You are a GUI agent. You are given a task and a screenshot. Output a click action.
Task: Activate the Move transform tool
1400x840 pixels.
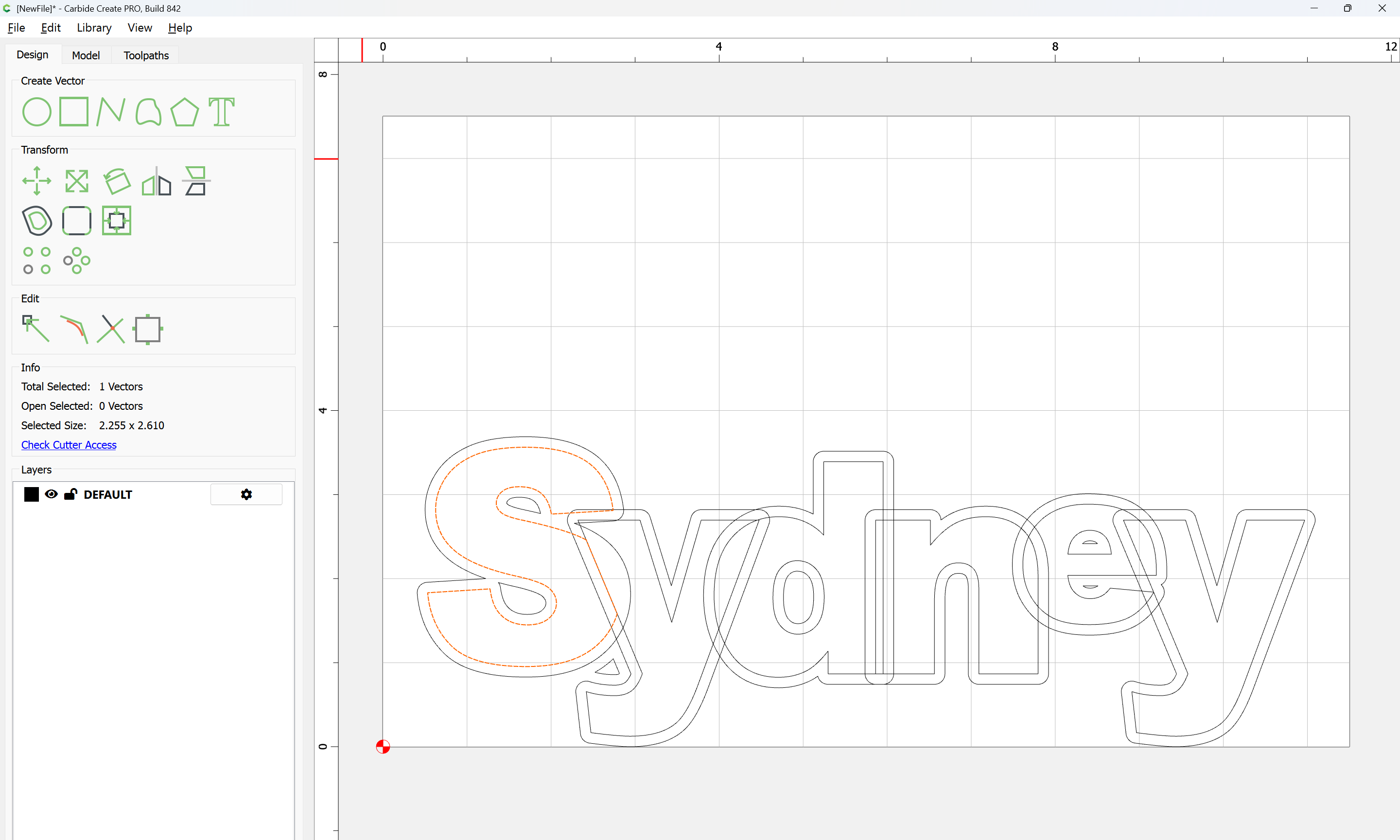pos(37,181)
